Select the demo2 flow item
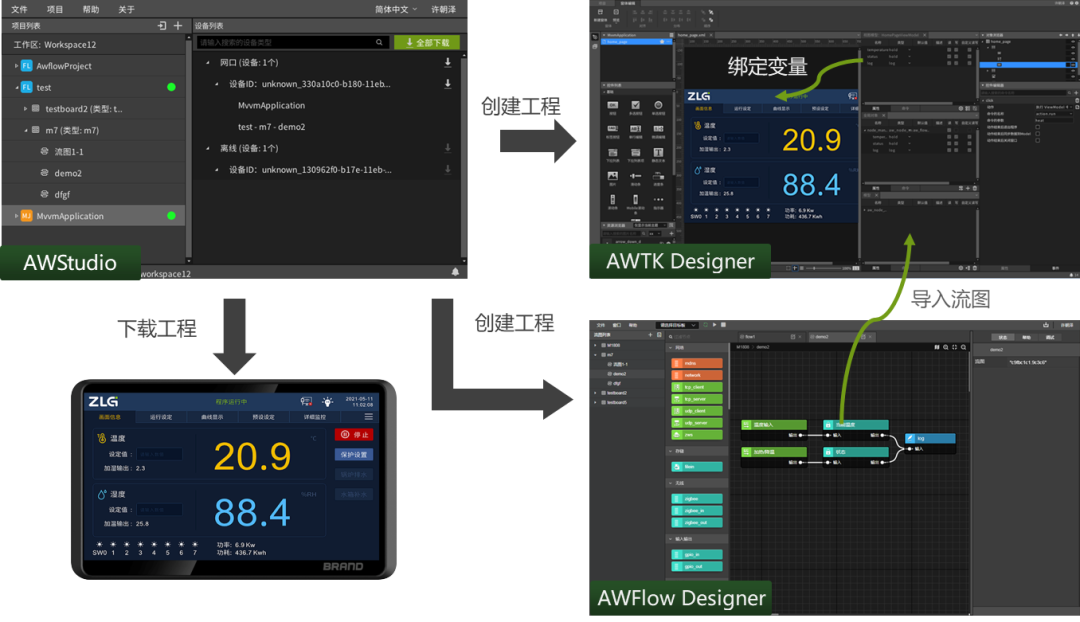This screenshot has height=622, width=1080. [x=68, y=173]
